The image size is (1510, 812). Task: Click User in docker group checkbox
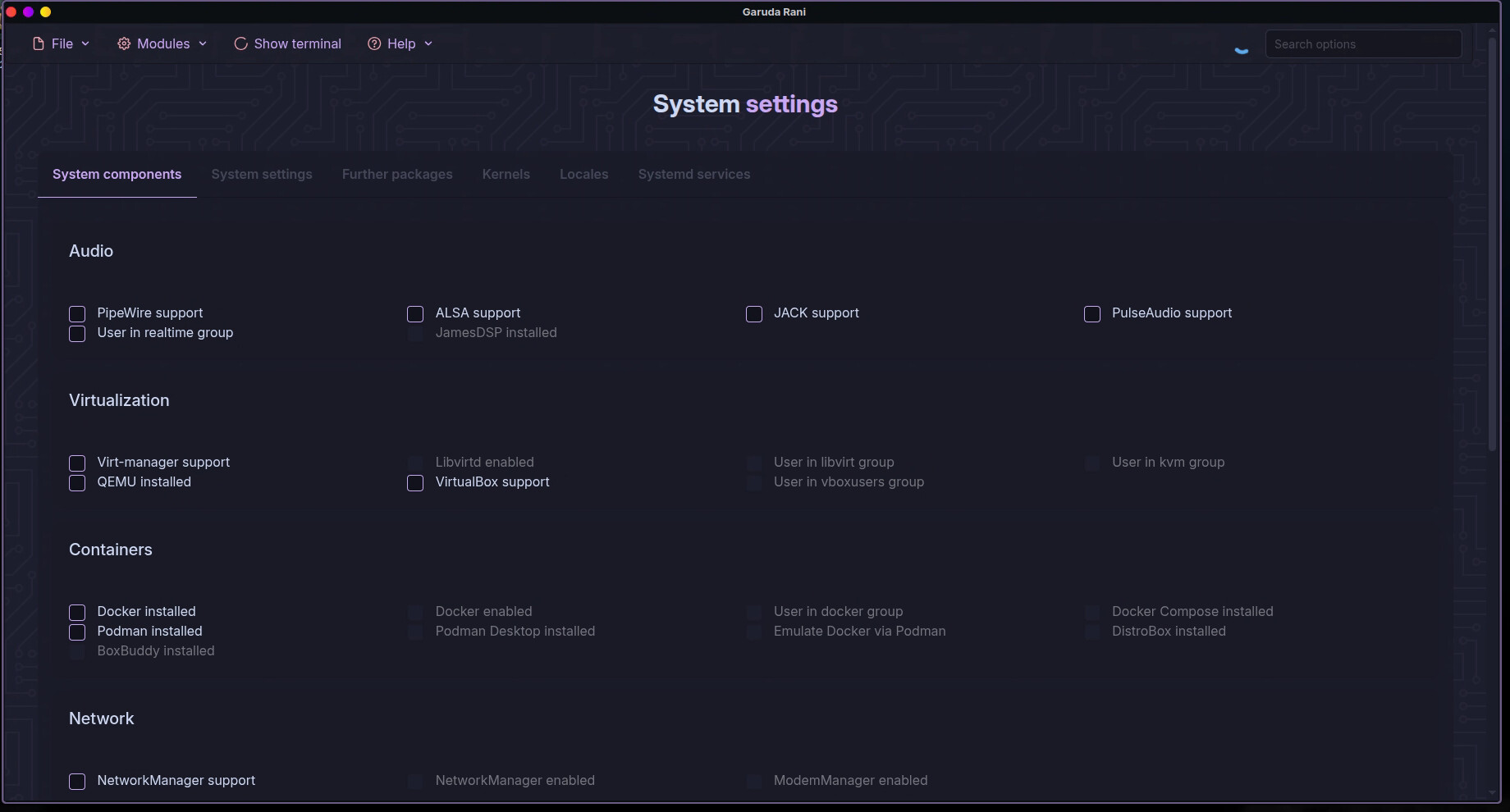[x=754, y=613]
